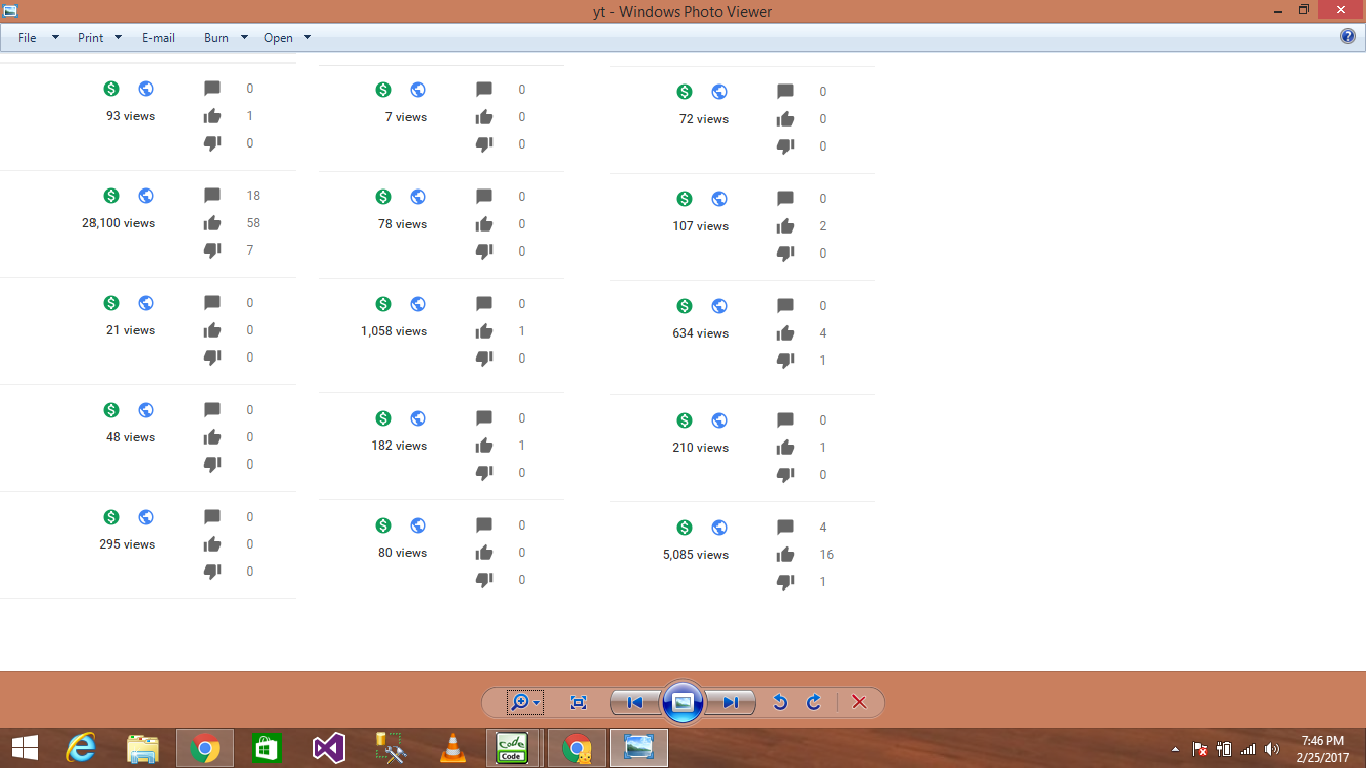Open the zoom magnifier control
The image size is (1366, 768).
(525, 703)
